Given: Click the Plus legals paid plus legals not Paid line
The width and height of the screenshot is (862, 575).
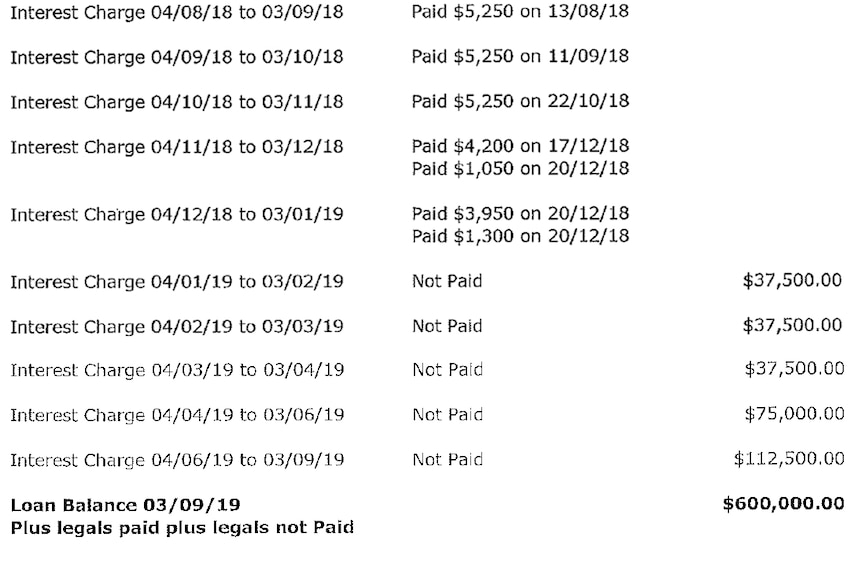Looking at the screenshot, I should click(x=182, y=528).
